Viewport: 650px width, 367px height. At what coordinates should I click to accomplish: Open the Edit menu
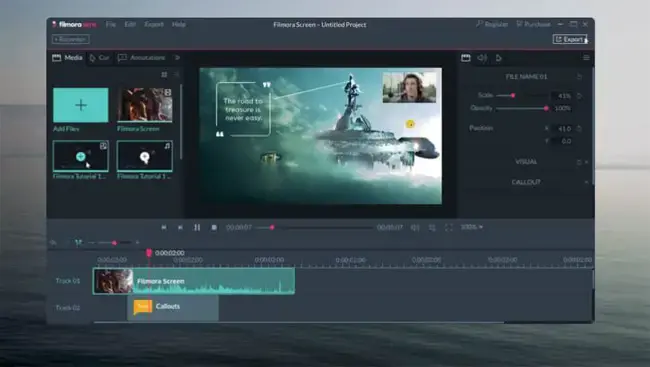pos(130,24)
